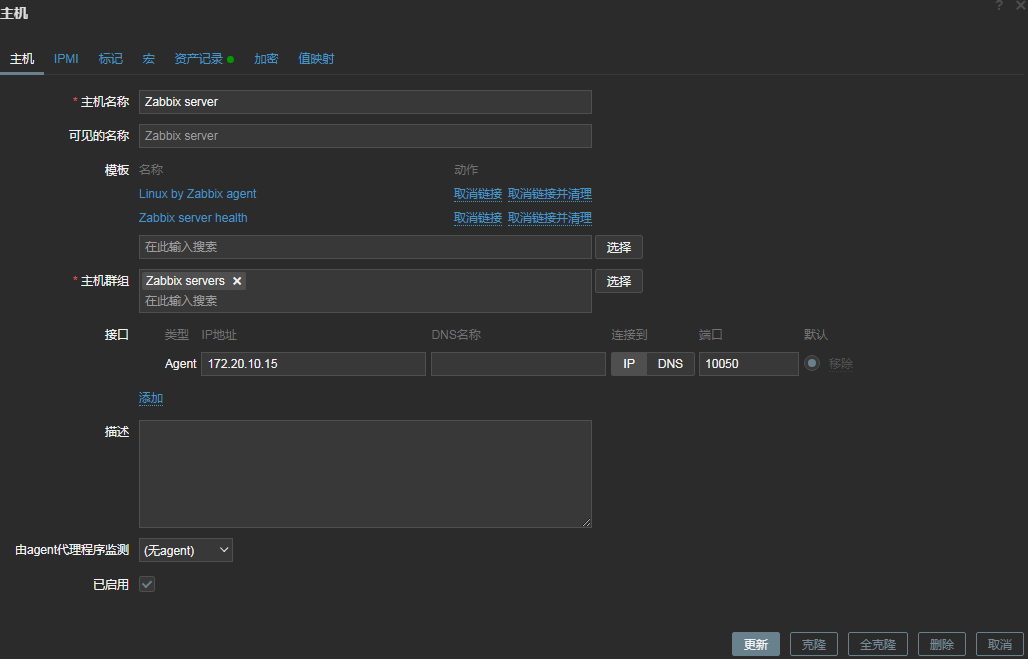Open the help question mark icon
This screenshot has height=659, width=1028.
click(x=999, y=5)
